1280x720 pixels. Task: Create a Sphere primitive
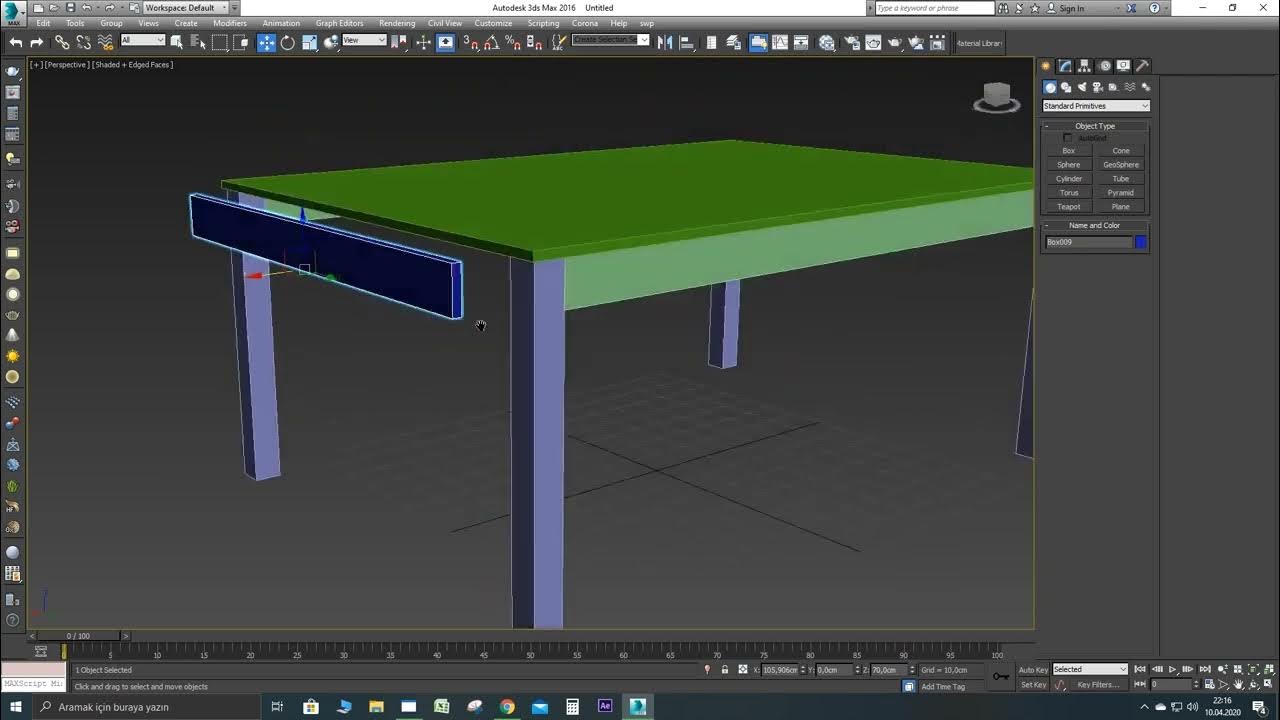tap(1069, 165)
